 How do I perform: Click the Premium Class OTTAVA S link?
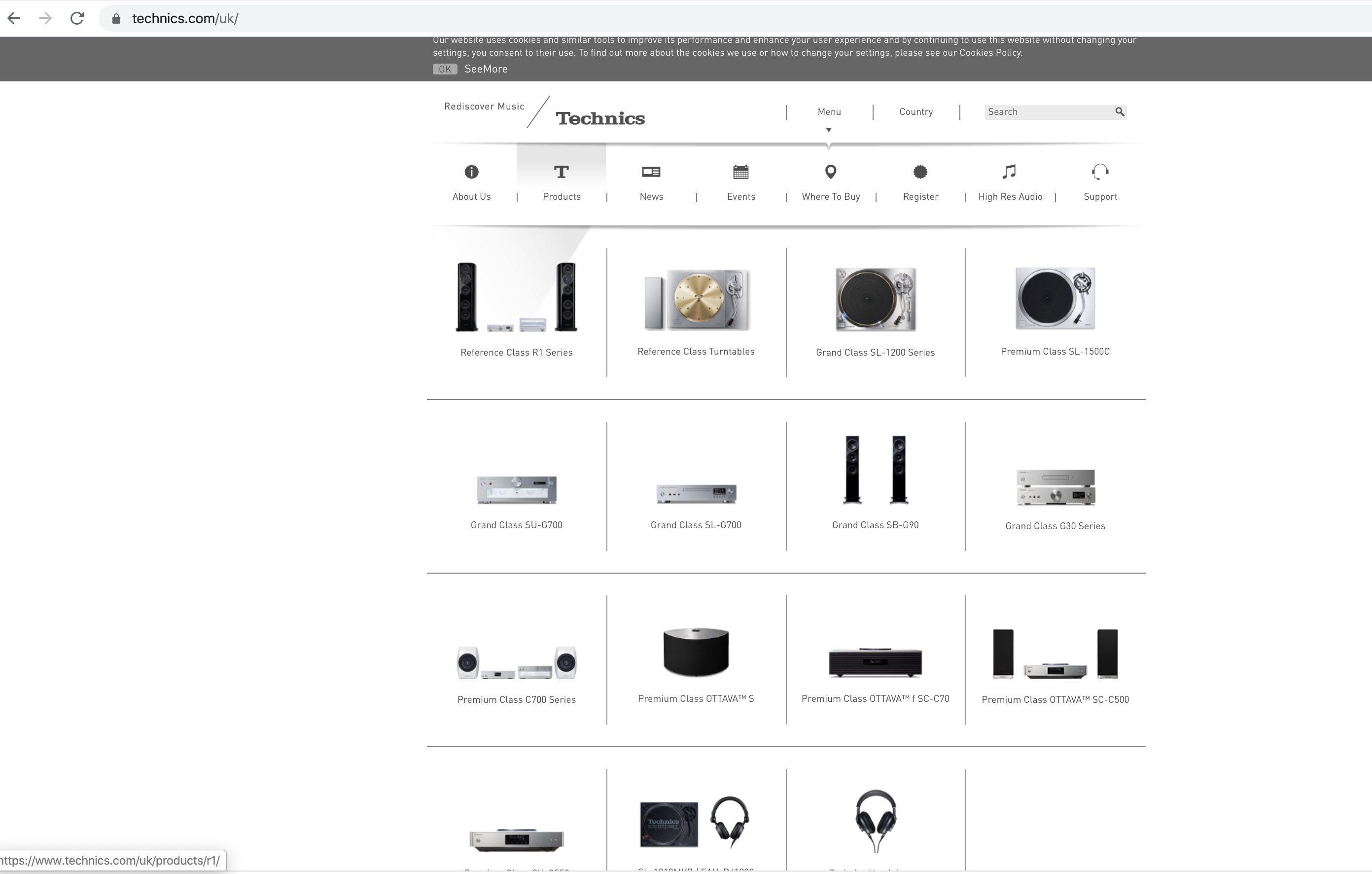(x=696, y=698)
